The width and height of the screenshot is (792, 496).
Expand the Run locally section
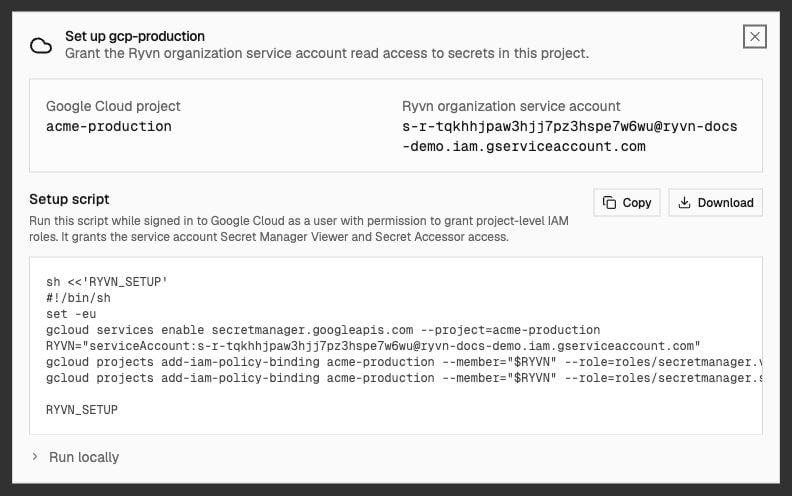pyautogui.click(x=76, y=457)
